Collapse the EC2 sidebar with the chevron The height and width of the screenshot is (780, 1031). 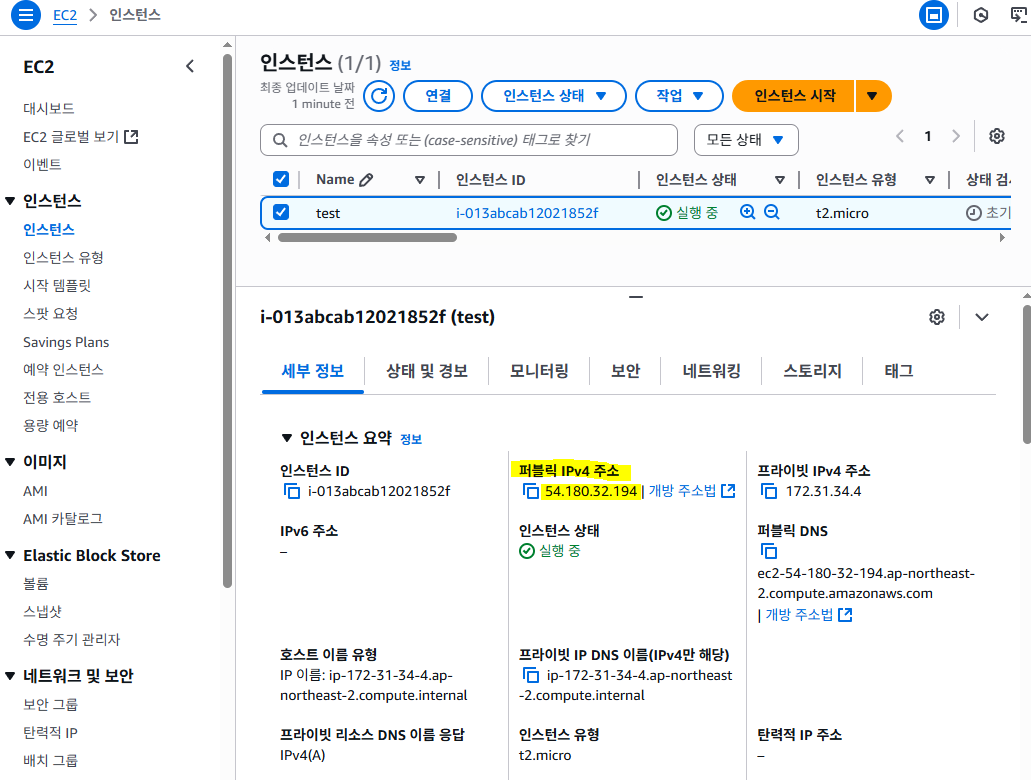tap(190, 66)
